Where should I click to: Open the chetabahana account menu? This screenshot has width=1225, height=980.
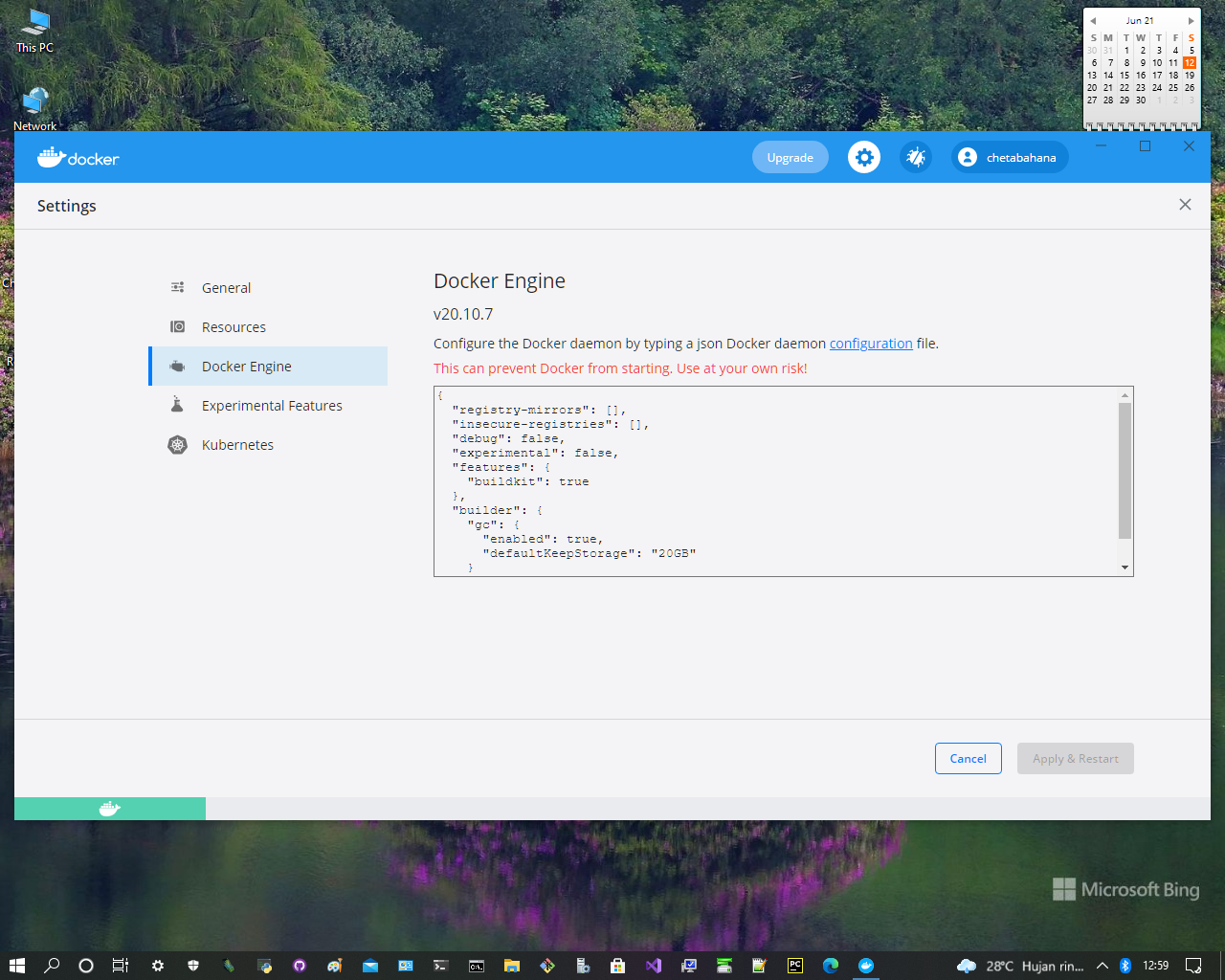coord(1010,157)
